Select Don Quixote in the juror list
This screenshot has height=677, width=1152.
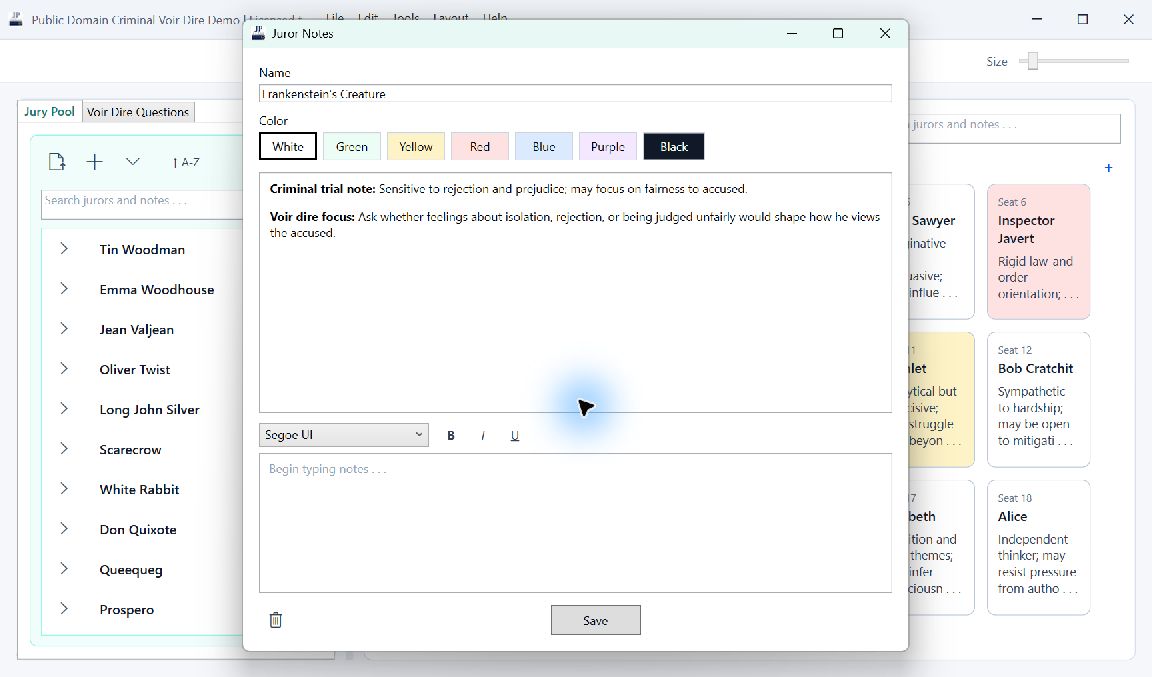(137, 529)
